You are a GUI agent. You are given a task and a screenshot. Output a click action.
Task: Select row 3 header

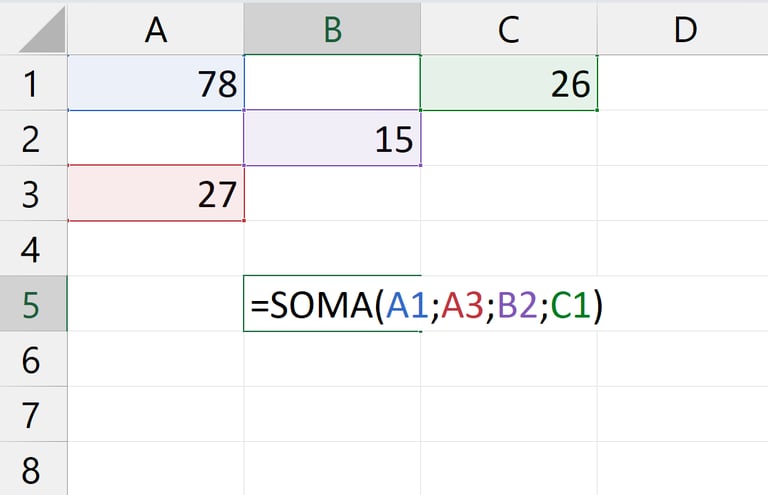tap(33, 194)
